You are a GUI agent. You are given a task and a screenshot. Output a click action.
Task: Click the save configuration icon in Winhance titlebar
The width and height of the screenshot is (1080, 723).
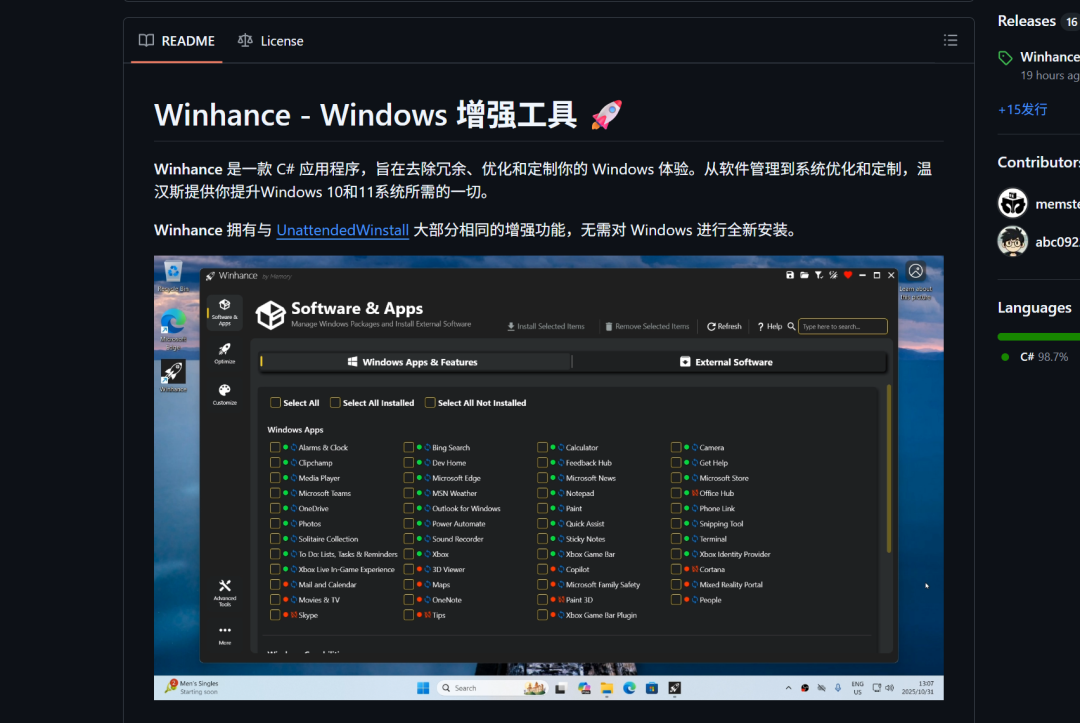[790, 274]
